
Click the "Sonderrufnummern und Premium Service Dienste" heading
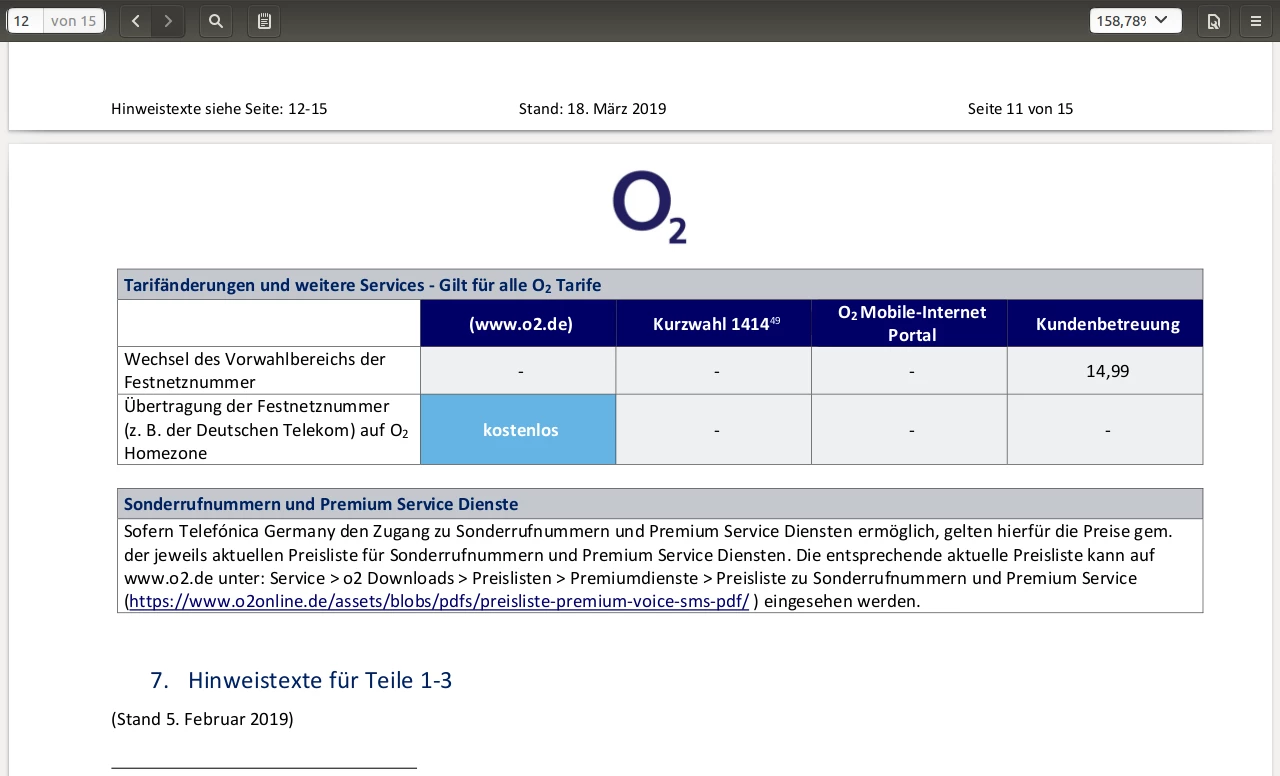point(321,504)
